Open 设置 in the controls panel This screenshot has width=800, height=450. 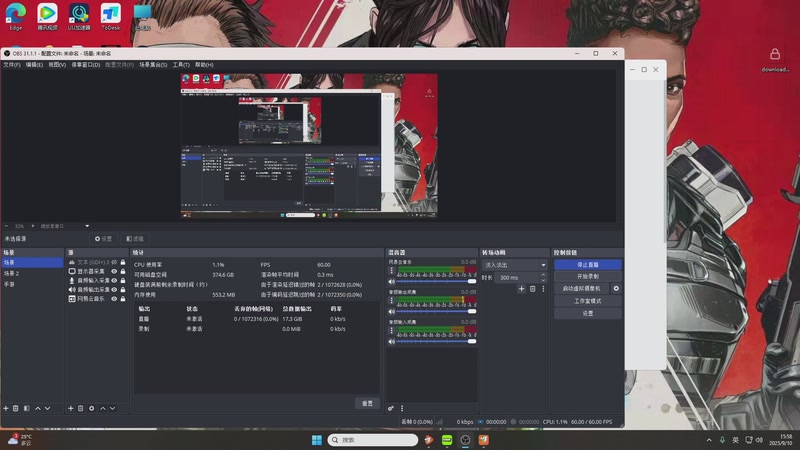coord(588,313)
